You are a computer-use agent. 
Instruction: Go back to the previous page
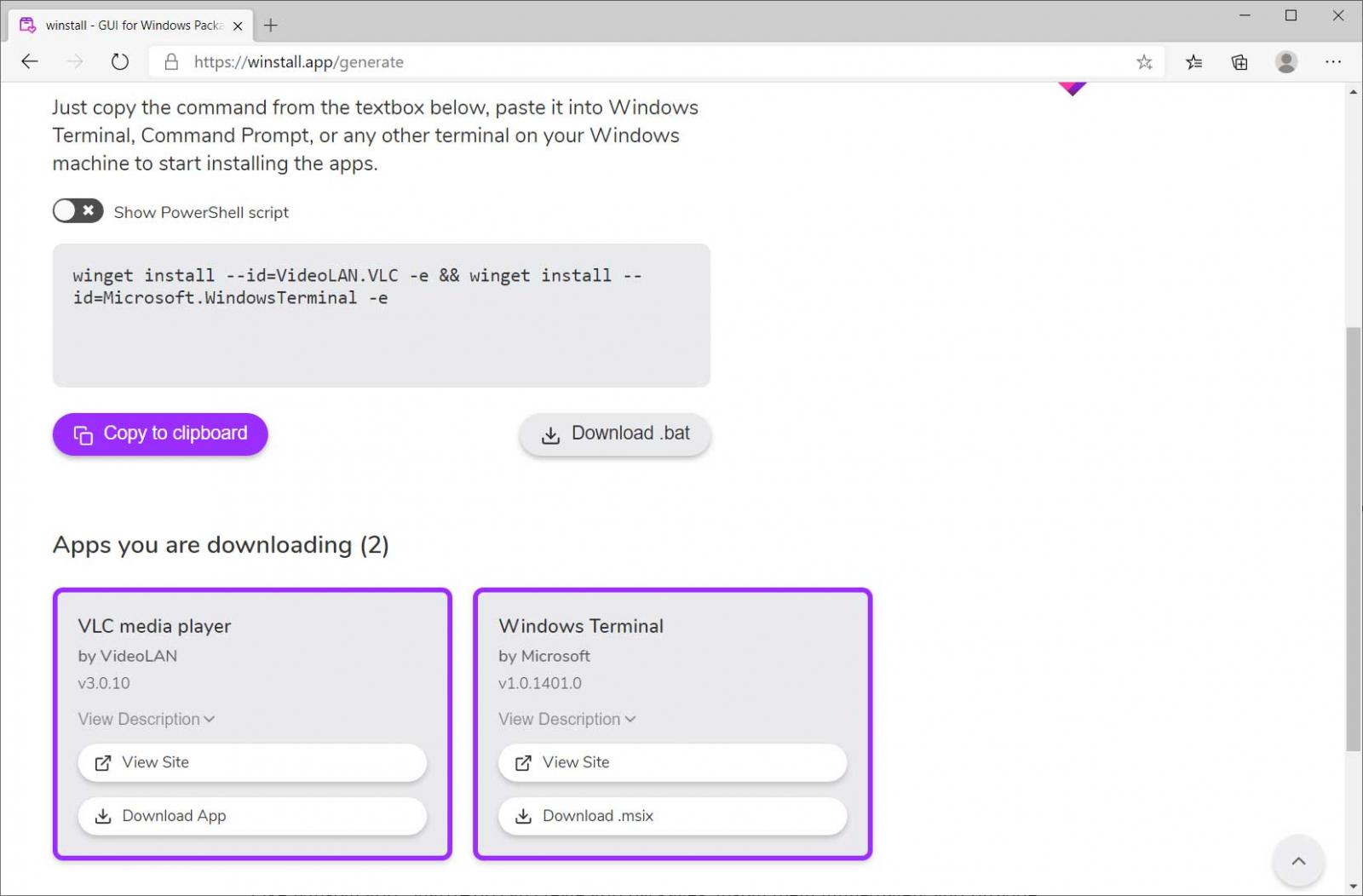coord(30,61)
